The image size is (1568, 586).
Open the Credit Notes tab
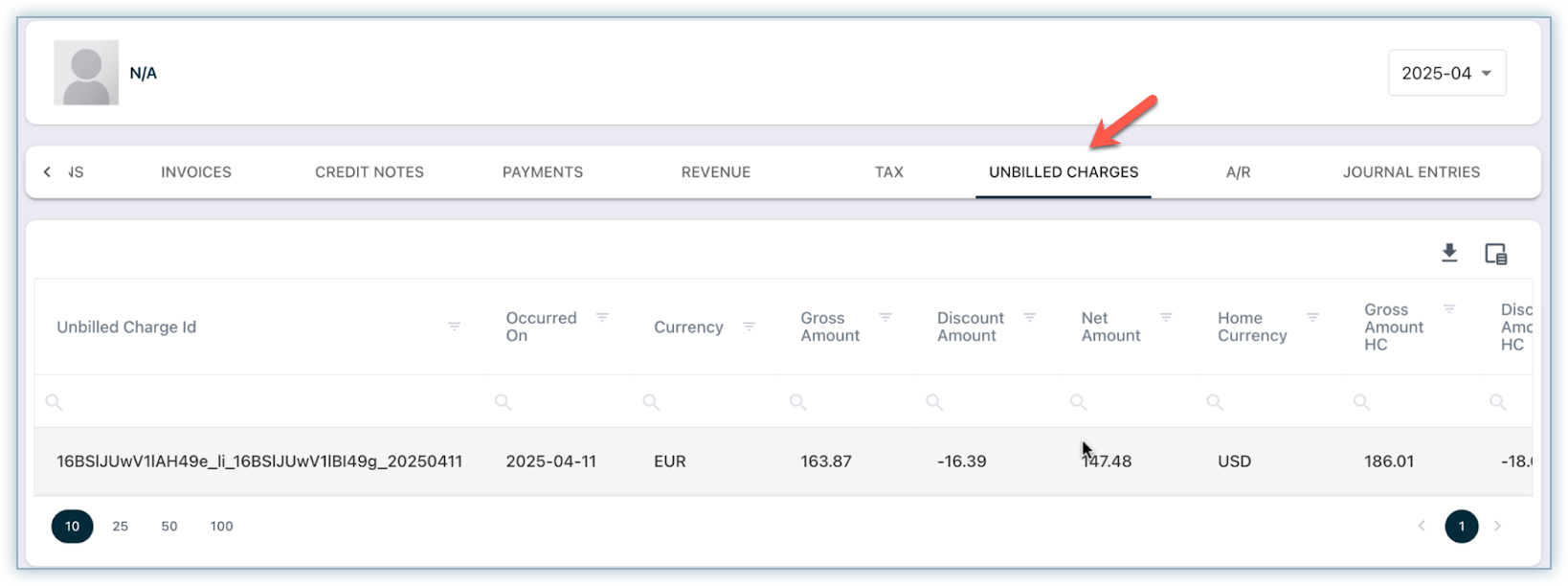(x=370, y=172)
